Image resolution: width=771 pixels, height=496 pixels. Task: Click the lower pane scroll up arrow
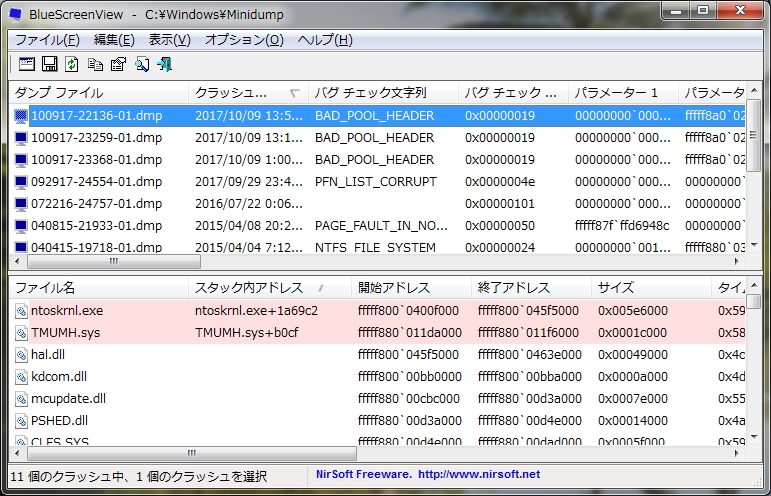coord(754,286)
